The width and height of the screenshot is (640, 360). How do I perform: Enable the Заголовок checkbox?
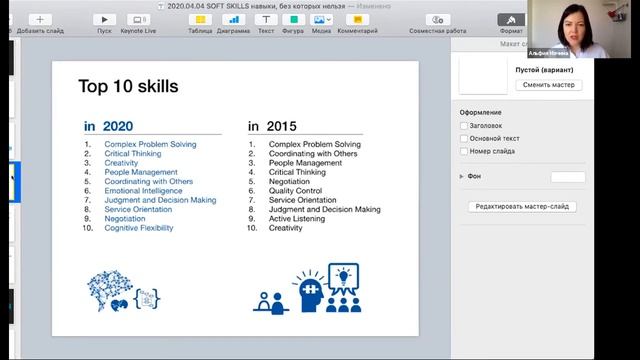(x=464, y=126)
